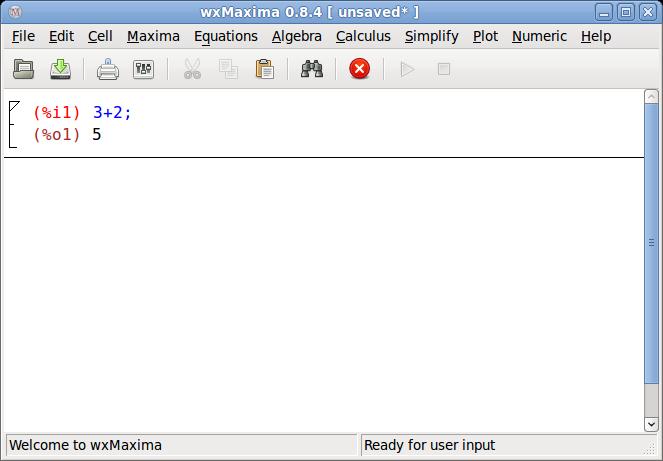This screenshot has height=461, width=663.
Task: Close the wxMaxima window
Action: (648, 12)
